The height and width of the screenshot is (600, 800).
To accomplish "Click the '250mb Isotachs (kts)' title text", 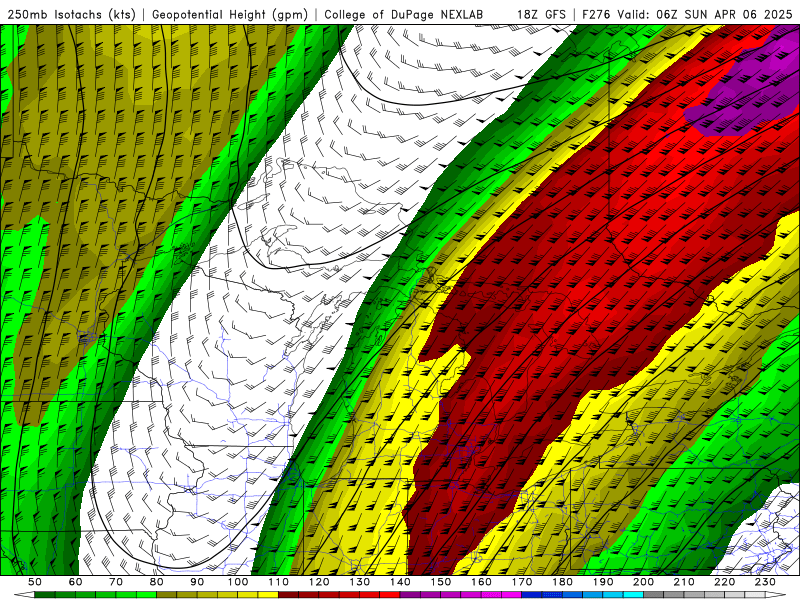I will click(71, 15).
